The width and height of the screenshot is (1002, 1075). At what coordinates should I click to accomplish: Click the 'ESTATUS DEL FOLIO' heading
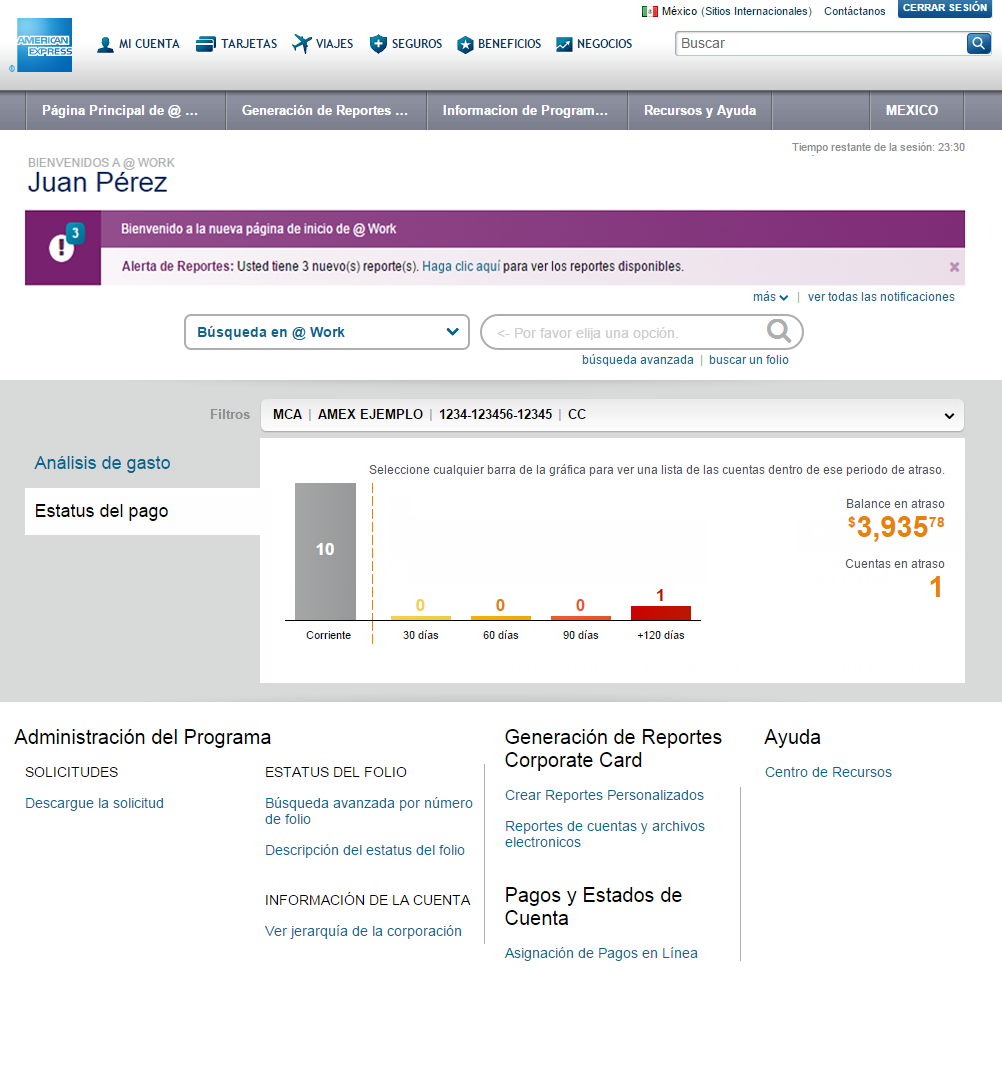click(x=336, y=772)
